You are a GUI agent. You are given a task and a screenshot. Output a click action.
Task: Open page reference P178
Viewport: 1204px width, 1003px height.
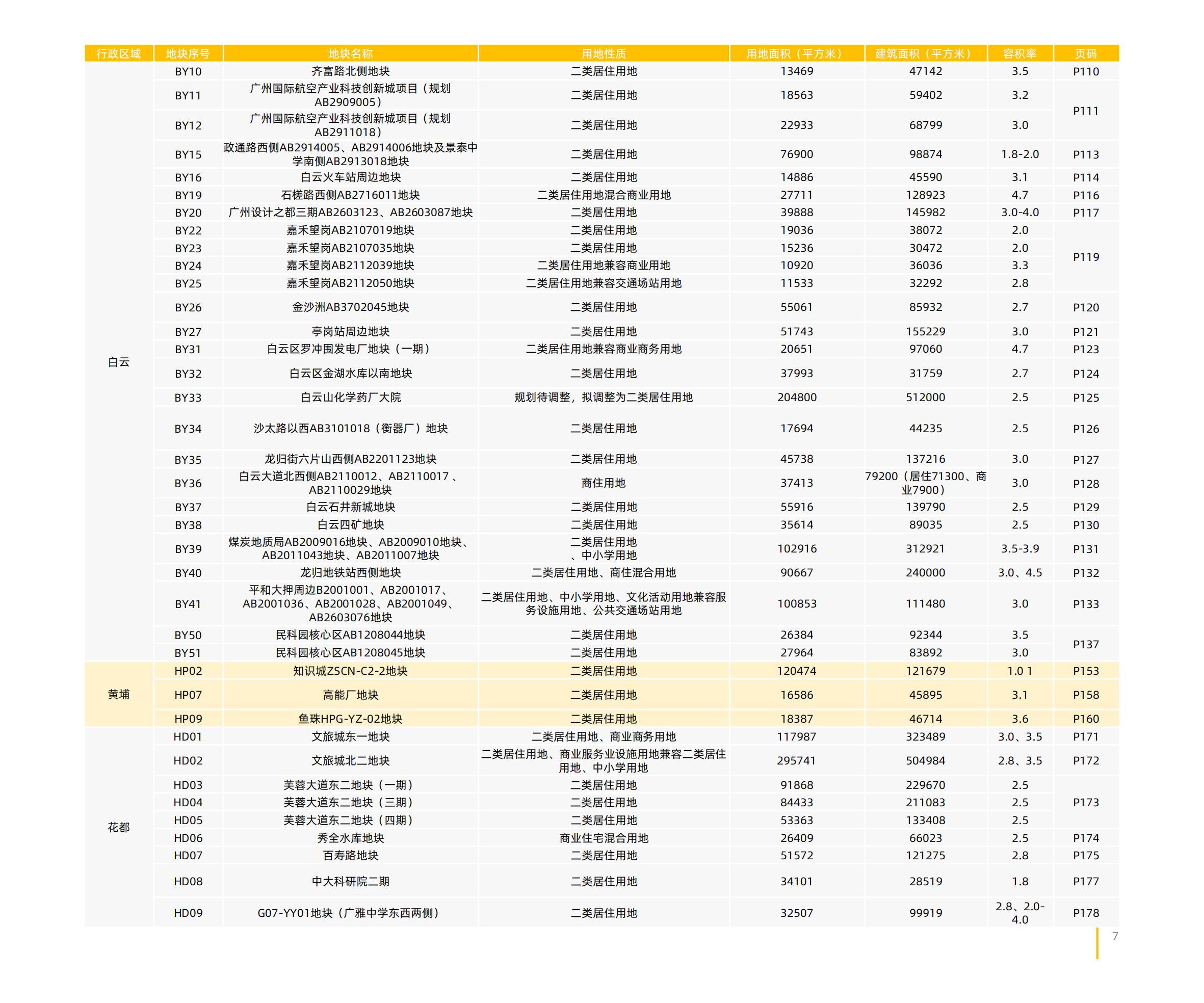(x=1086, y=913)
